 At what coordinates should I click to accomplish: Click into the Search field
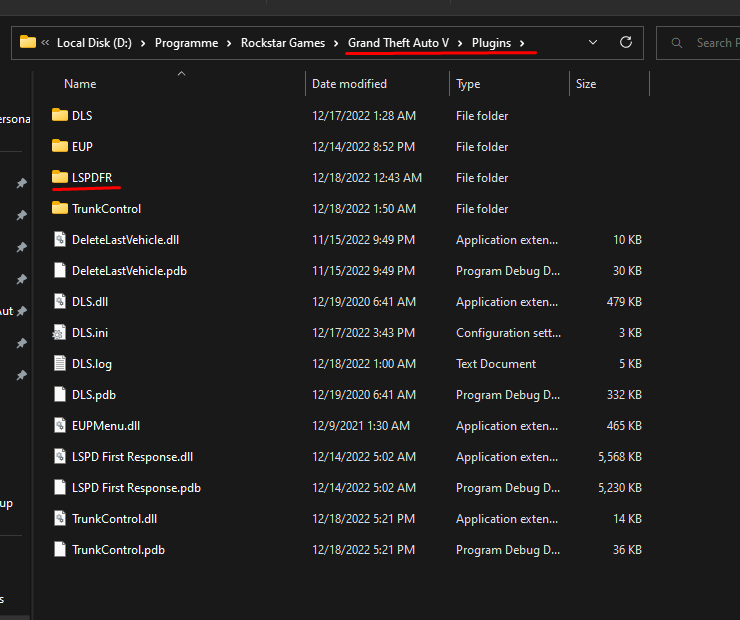[x=712, y=43]
